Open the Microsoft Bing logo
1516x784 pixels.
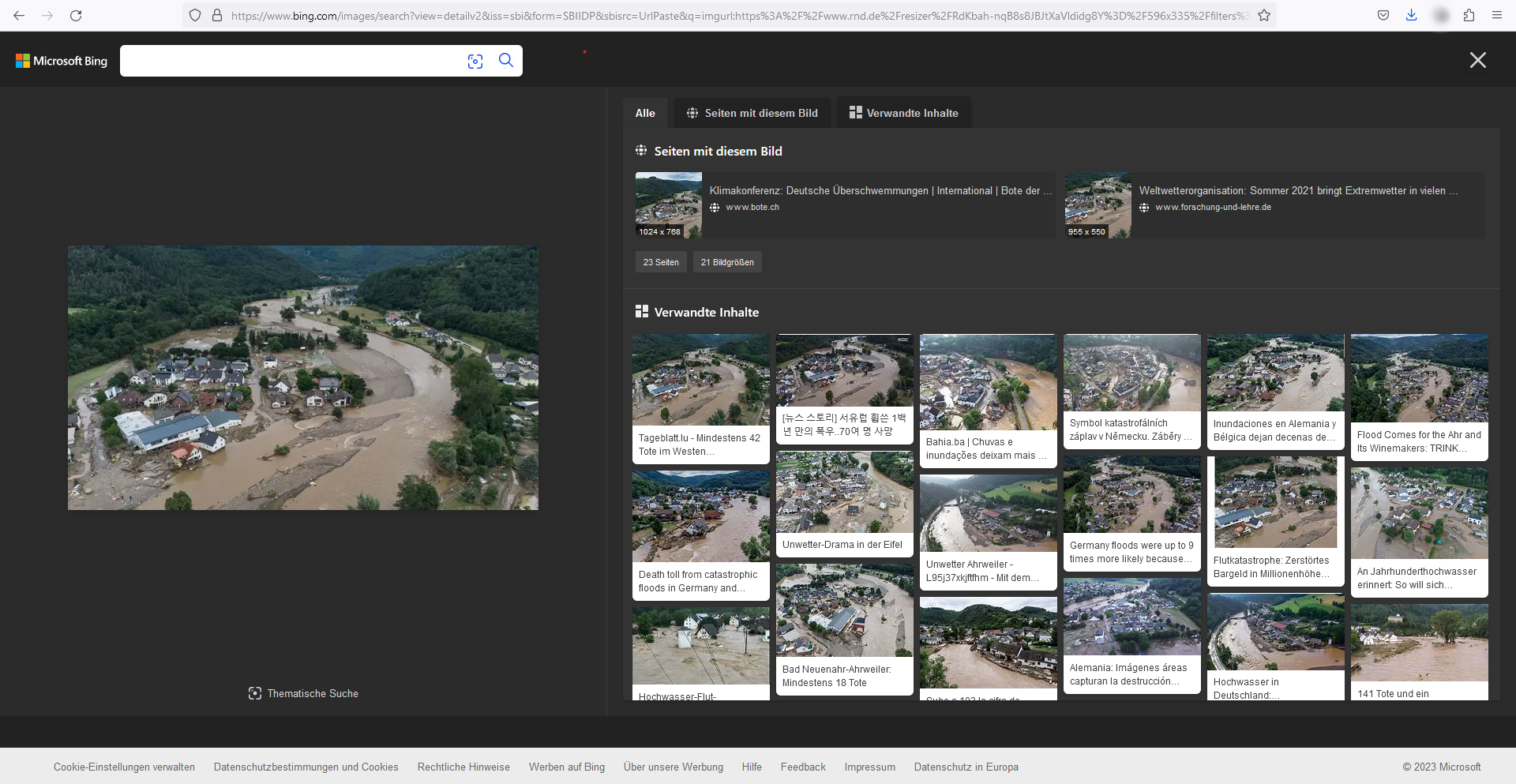click(x=62, y=61)
